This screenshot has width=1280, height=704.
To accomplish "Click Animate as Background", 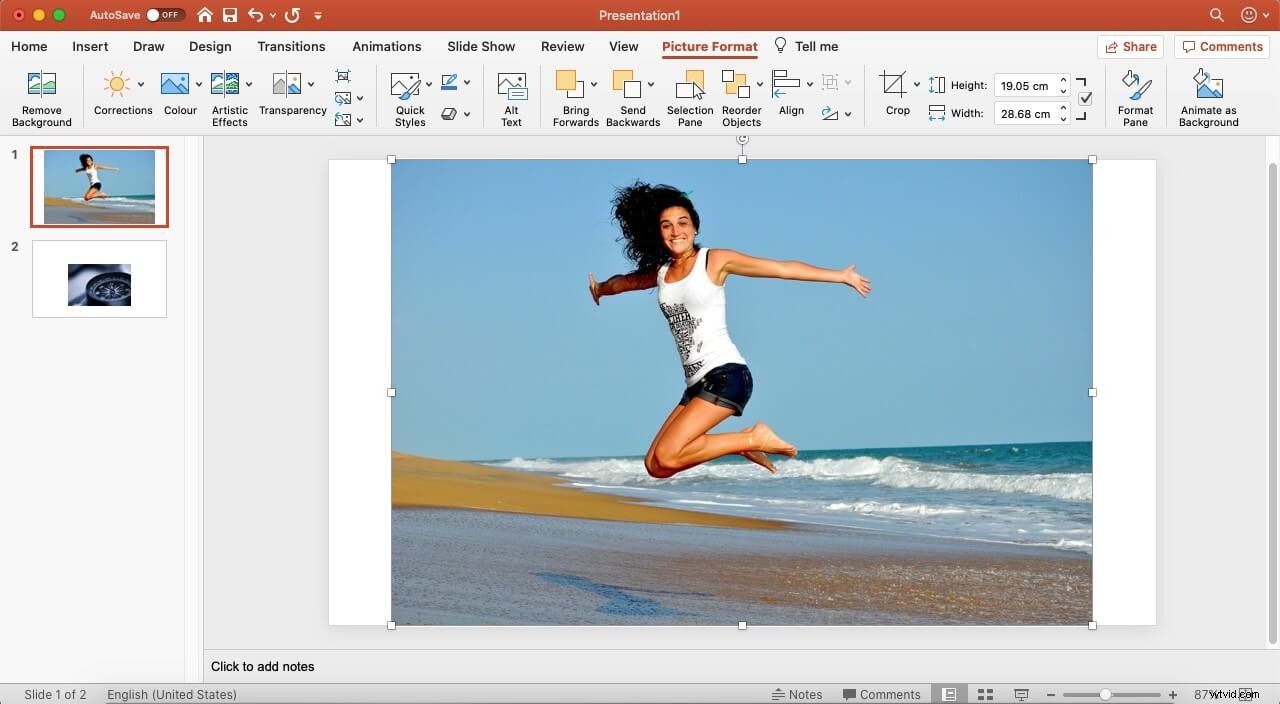I will [x=1208, y=95].
